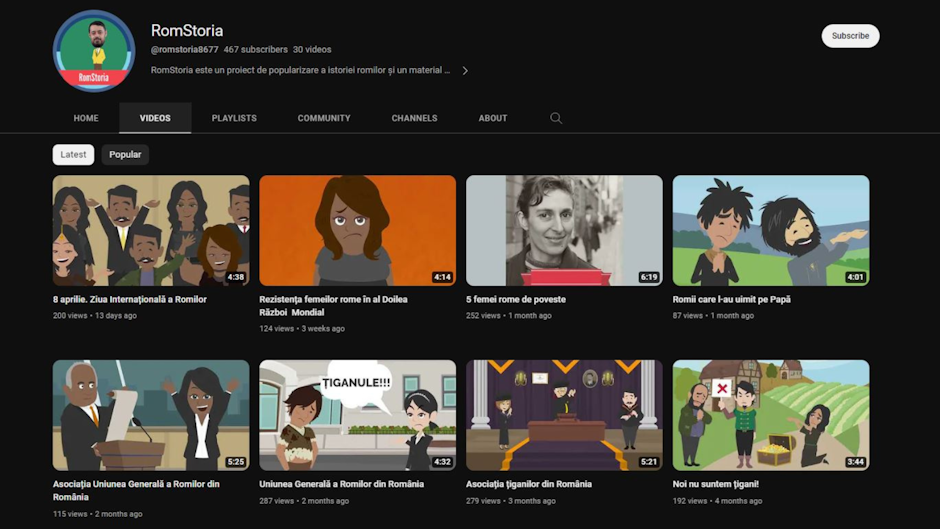This screenshot has height=529, width=940.
Task: Expand channel description with chevron arrow
Action: 465,71
